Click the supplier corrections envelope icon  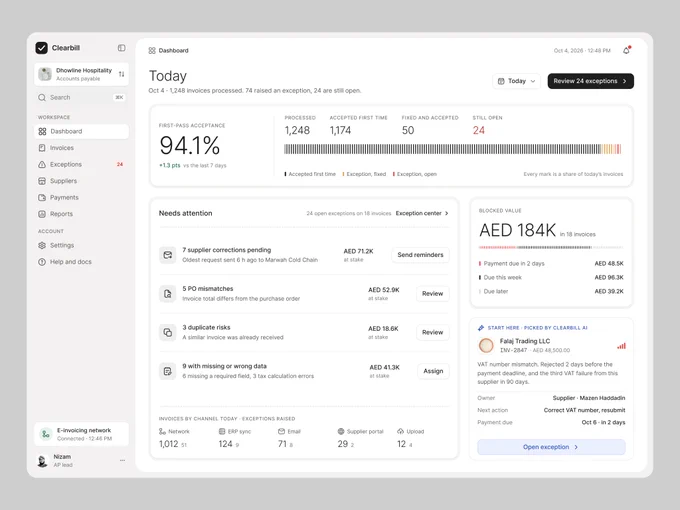(x=167, y=255)
